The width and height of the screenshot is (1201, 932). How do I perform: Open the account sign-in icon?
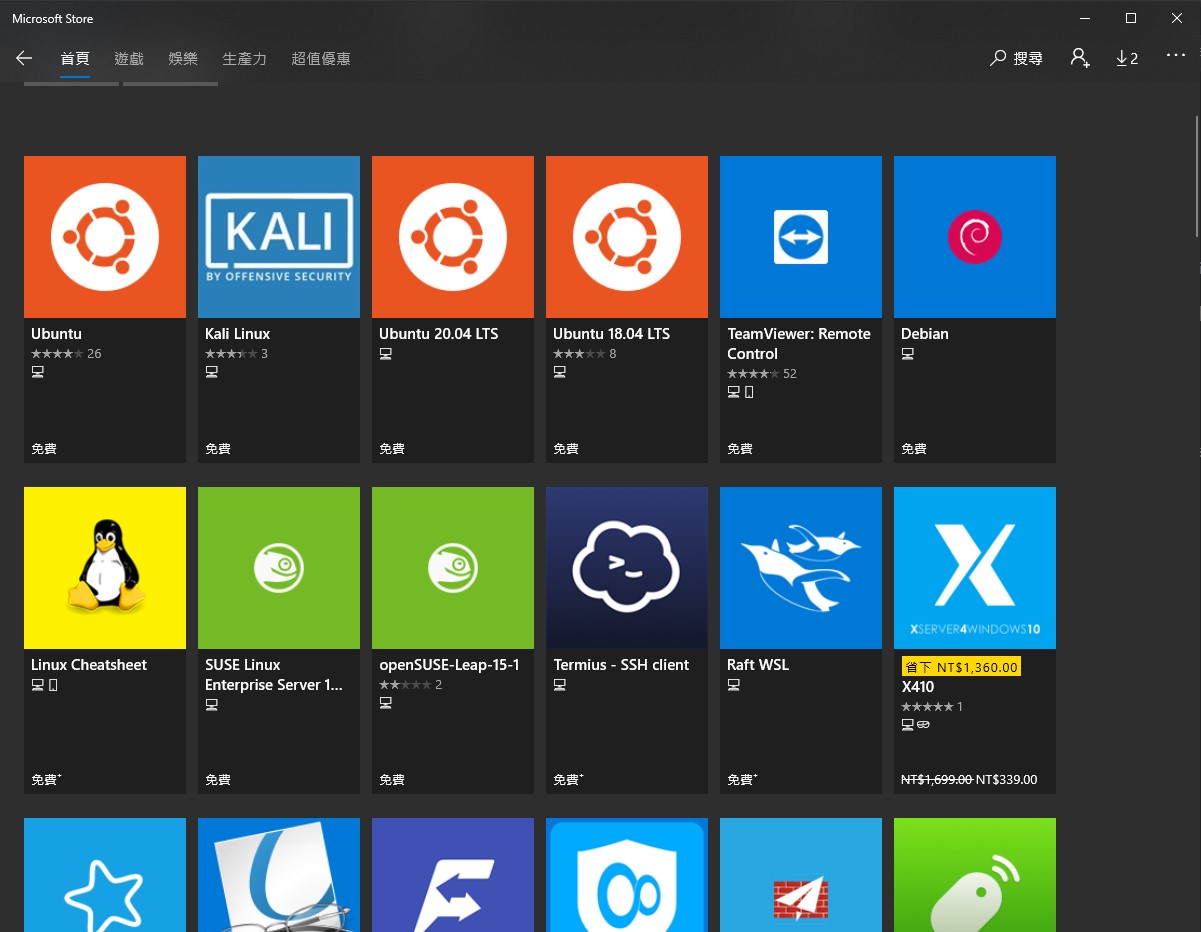tap(1080, 58)
